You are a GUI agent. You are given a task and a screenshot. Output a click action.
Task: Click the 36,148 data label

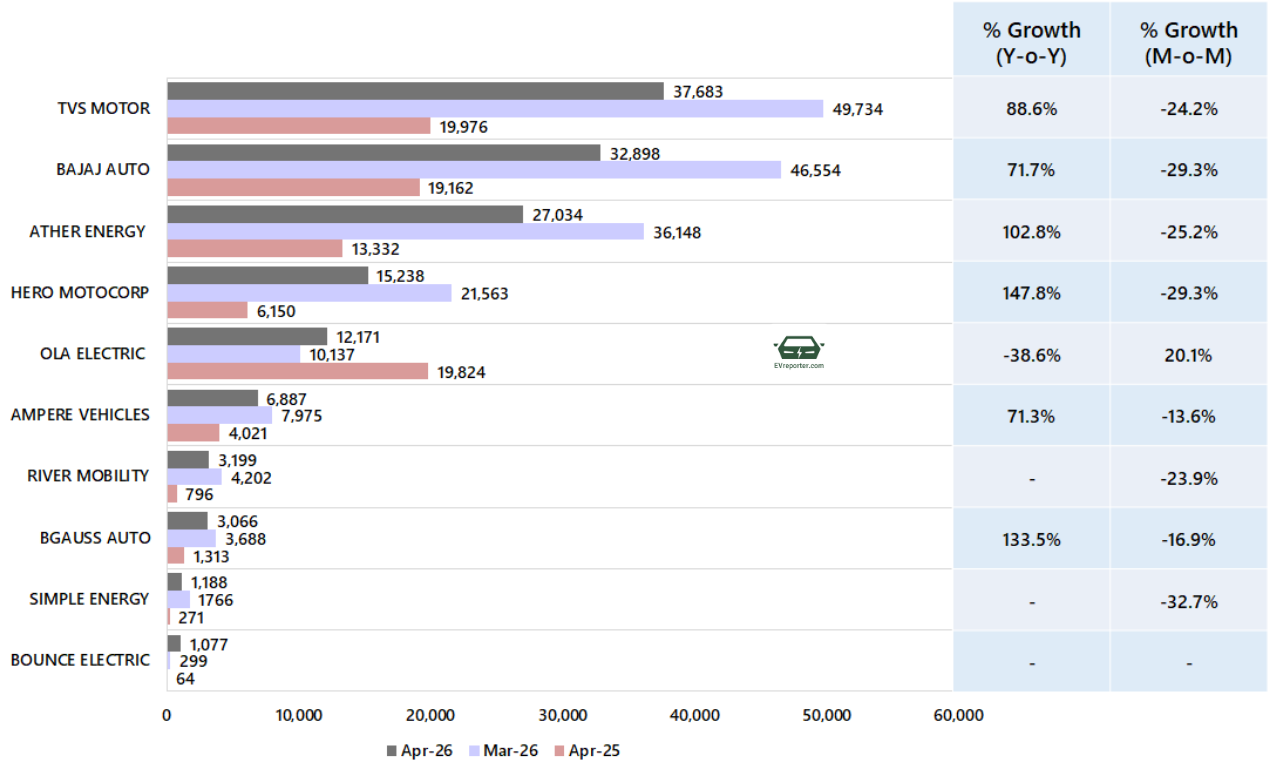[x=678, y=232]
